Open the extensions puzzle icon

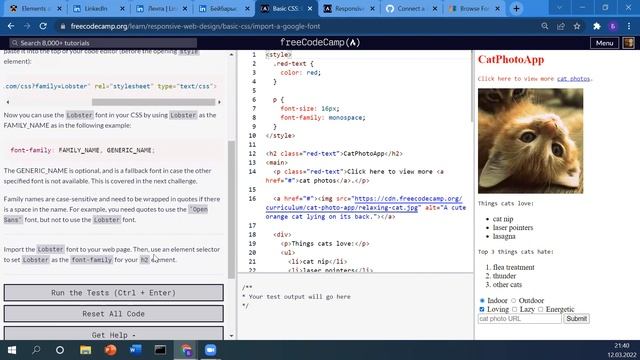597,26
